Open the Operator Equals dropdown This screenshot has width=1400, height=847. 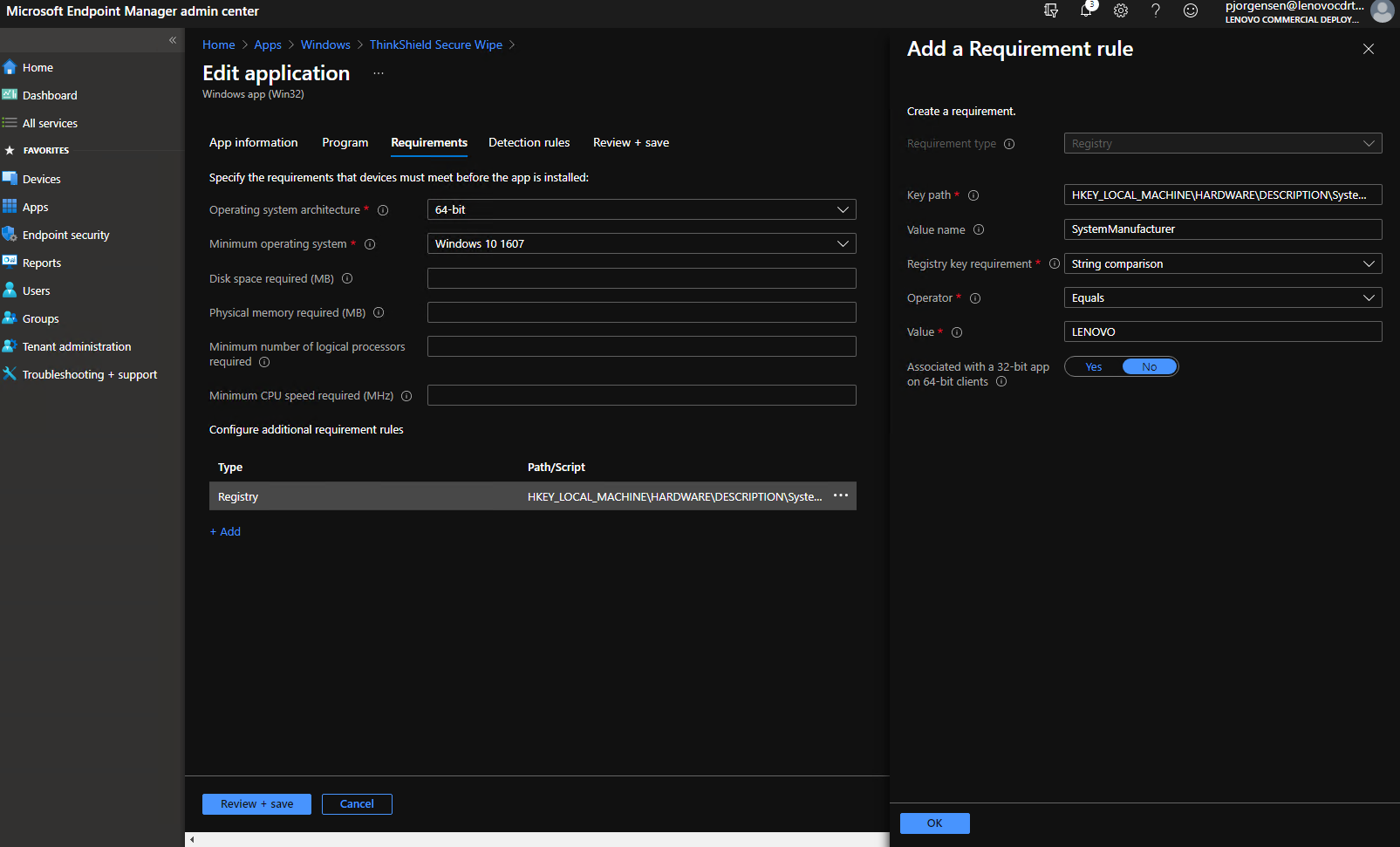[x=1223, y=297]
